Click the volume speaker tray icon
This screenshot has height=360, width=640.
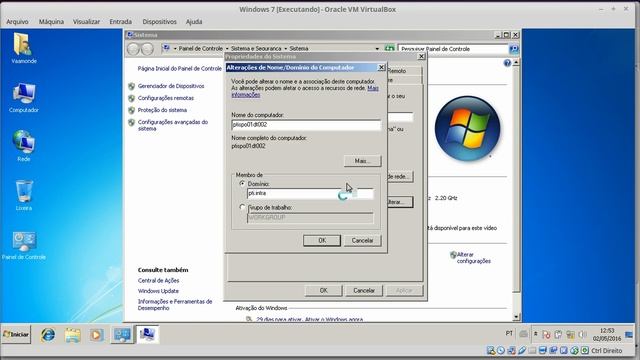(x=582, y=335)
